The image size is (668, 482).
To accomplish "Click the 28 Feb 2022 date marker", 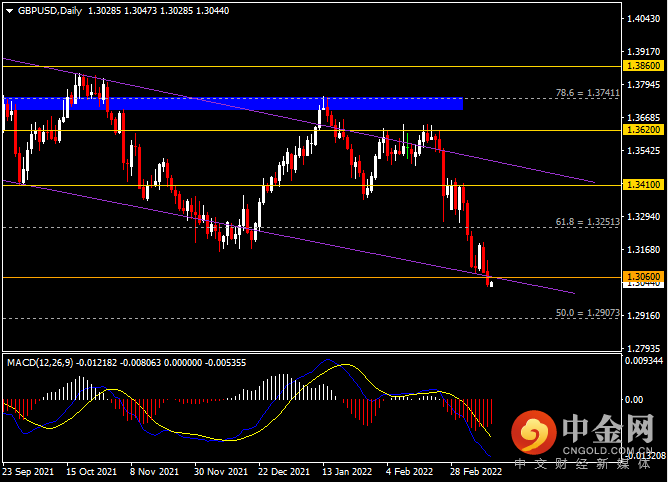I will coord(476,472).
